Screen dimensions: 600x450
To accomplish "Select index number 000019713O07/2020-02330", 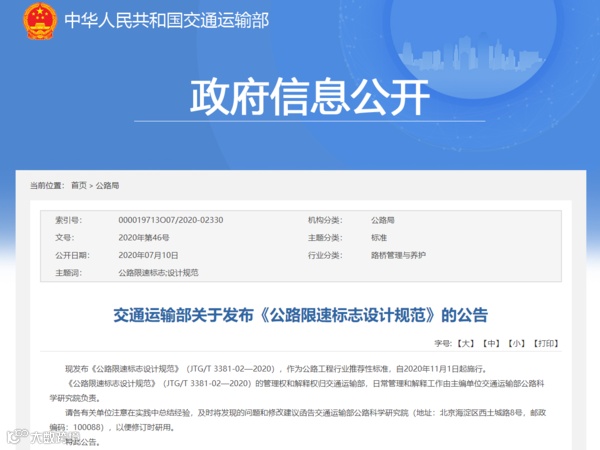I will click(171, 220).
